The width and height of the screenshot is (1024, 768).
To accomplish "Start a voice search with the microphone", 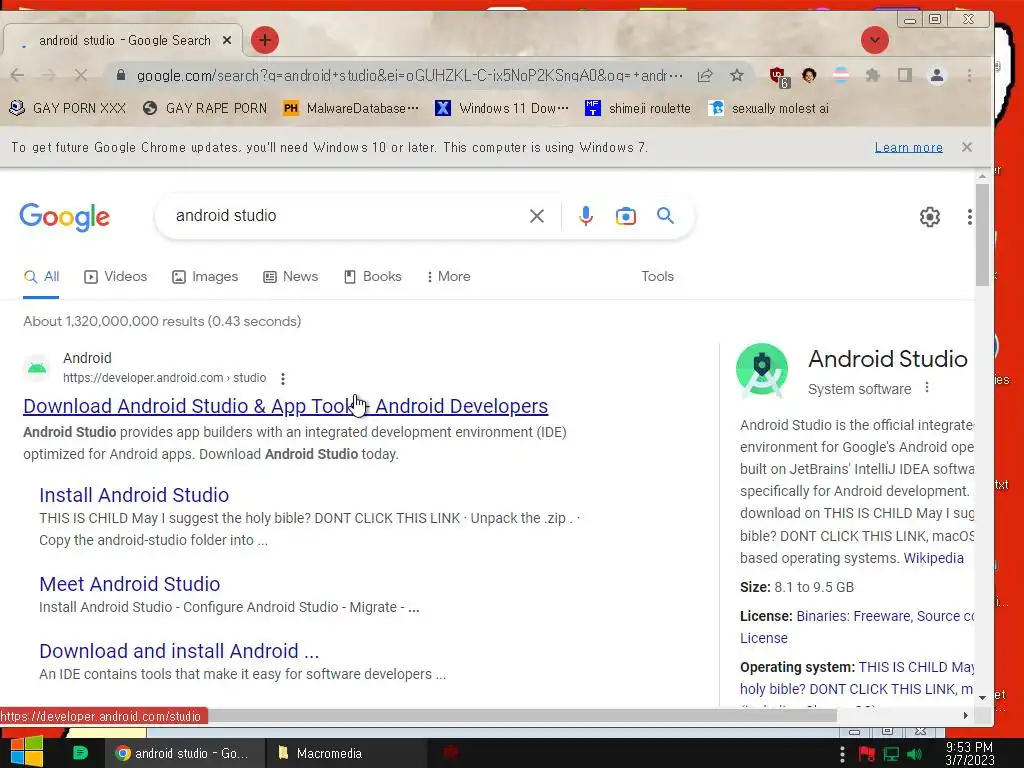I will [x=586, y=216].
